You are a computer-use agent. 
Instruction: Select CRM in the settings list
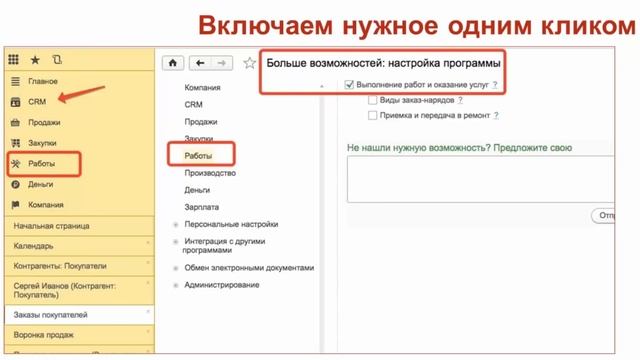tap(193, 104)
